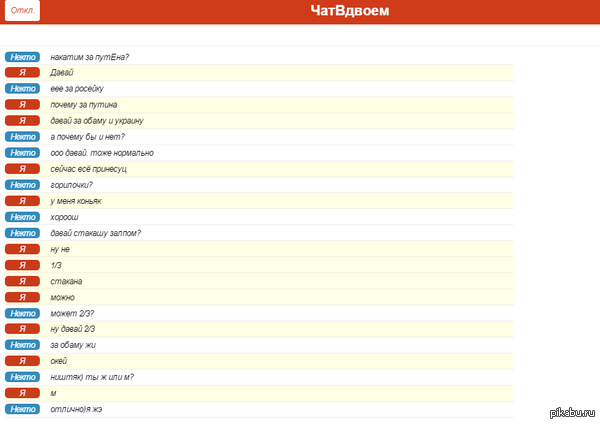This screenshot has width=600, height=424.
Task: Click the message 'сейчас всё принесуц'
Action: tap(88, 169)
